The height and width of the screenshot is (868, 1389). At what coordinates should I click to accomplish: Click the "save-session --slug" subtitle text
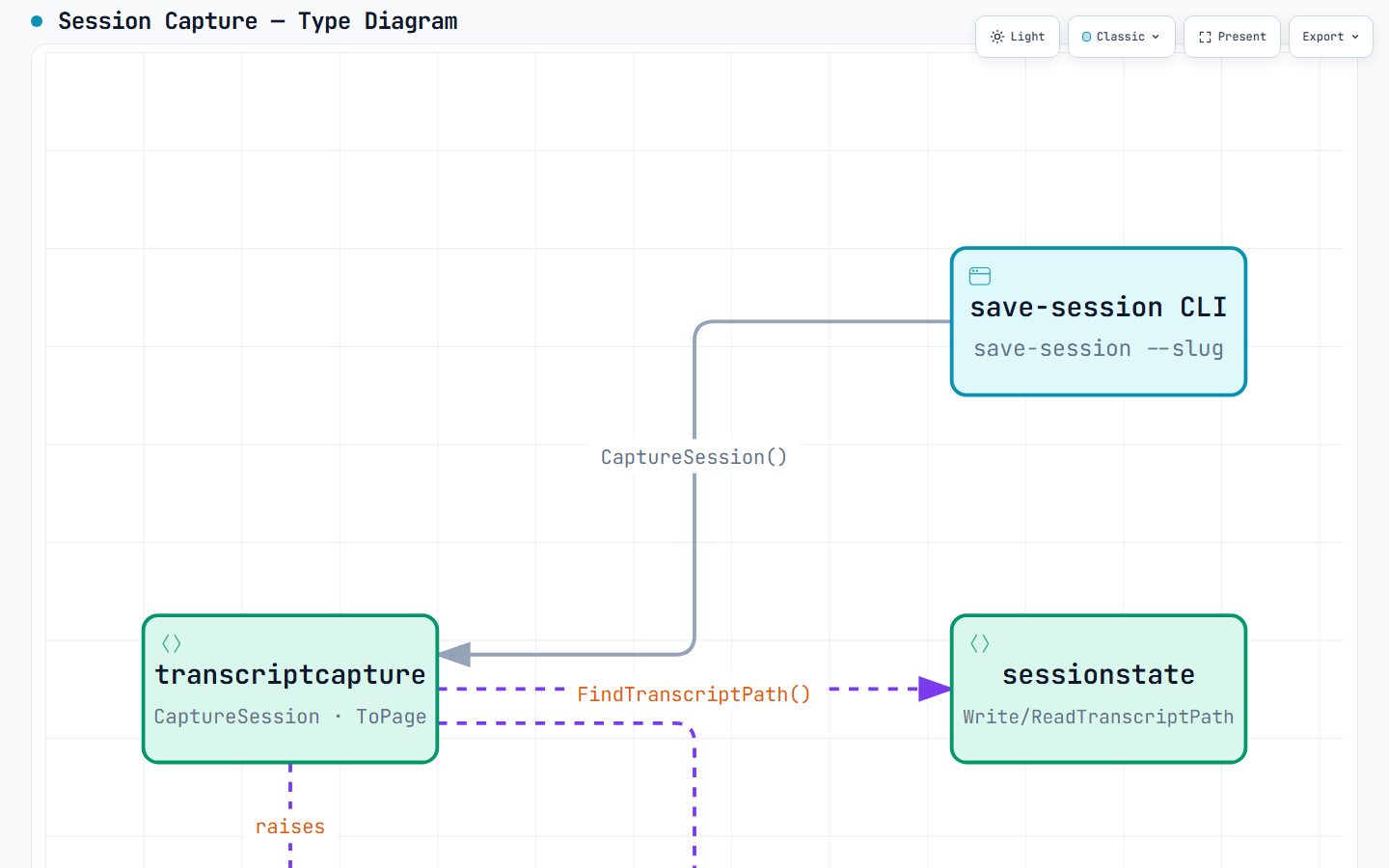pyautogui.click(x=1099, y=349)
